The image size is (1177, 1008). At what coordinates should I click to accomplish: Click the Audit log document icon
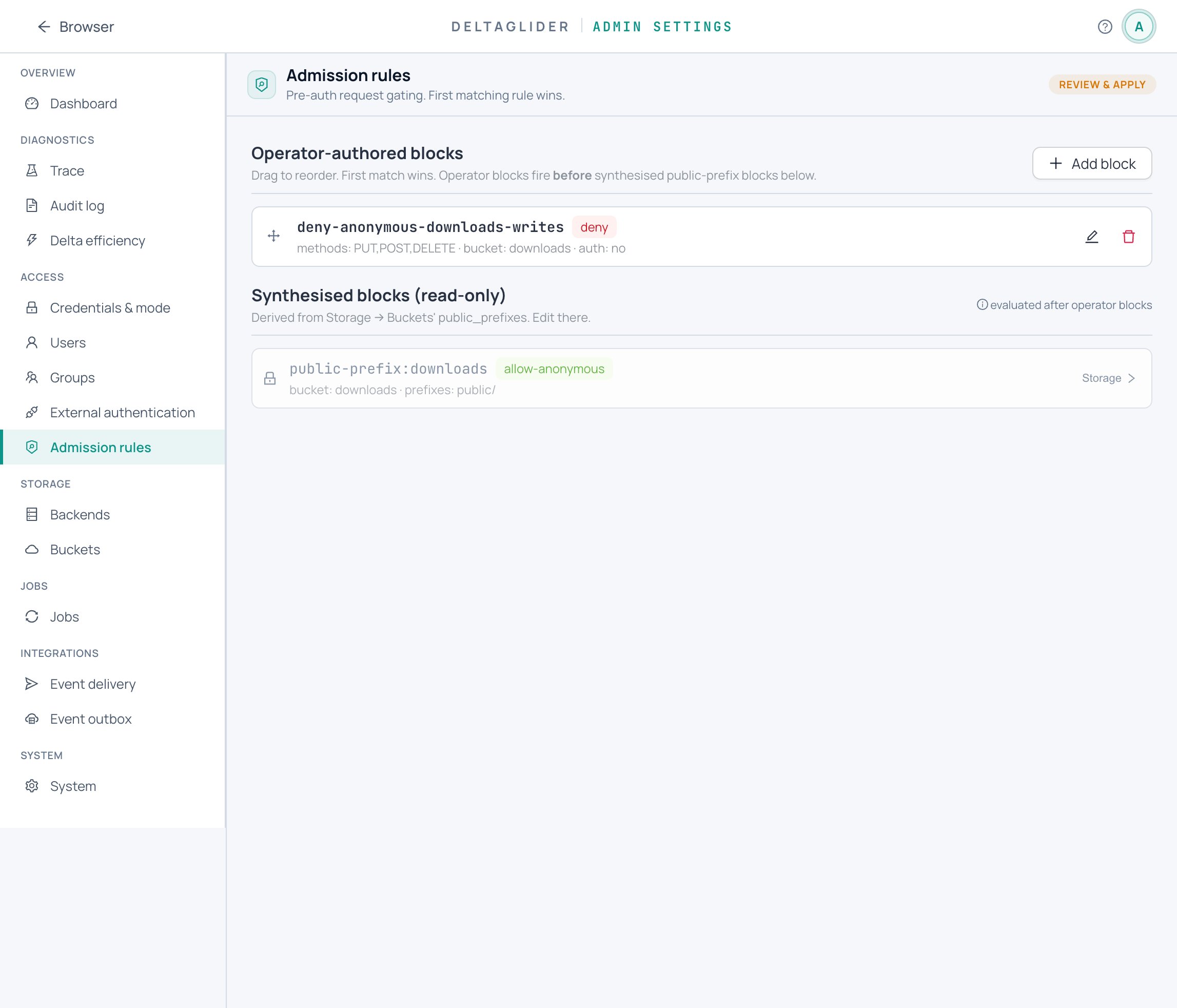pos(32,206)
